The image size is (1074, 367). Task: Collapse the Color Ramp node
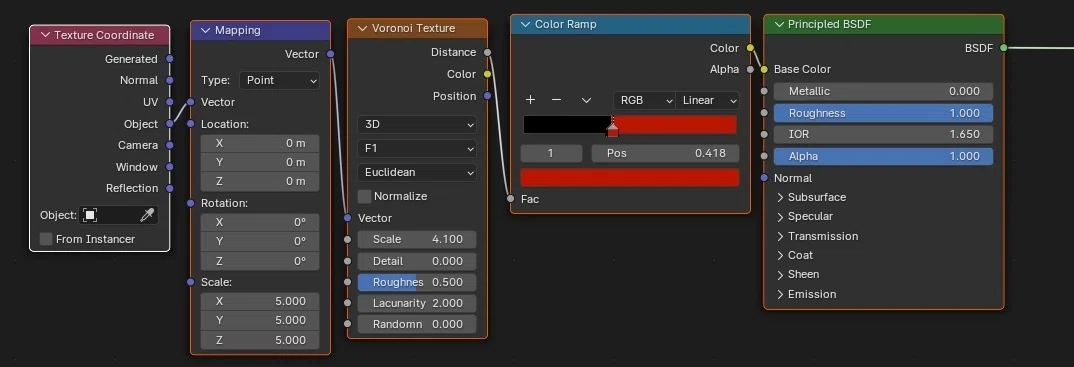coord(526,24)
